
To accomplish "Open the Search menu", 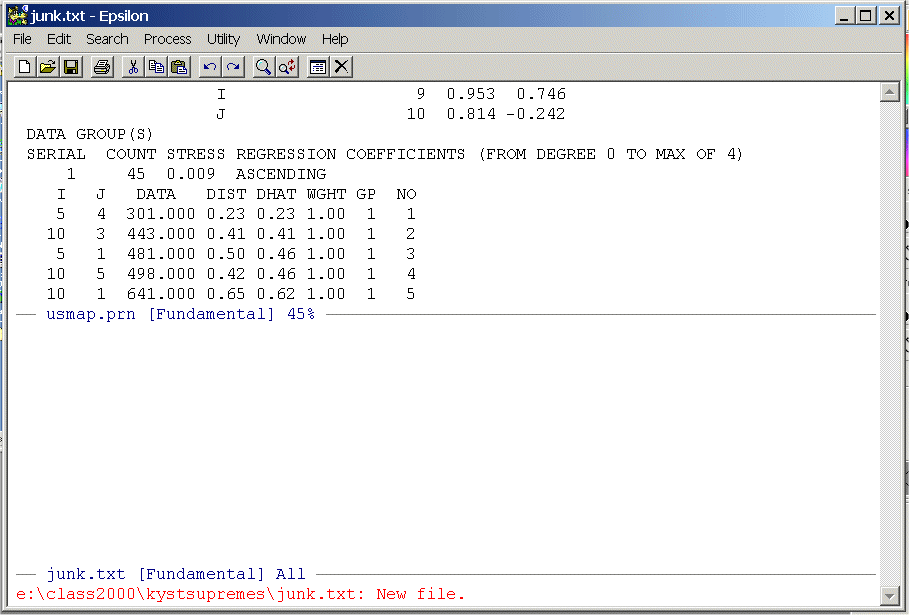I will (107, 39).
